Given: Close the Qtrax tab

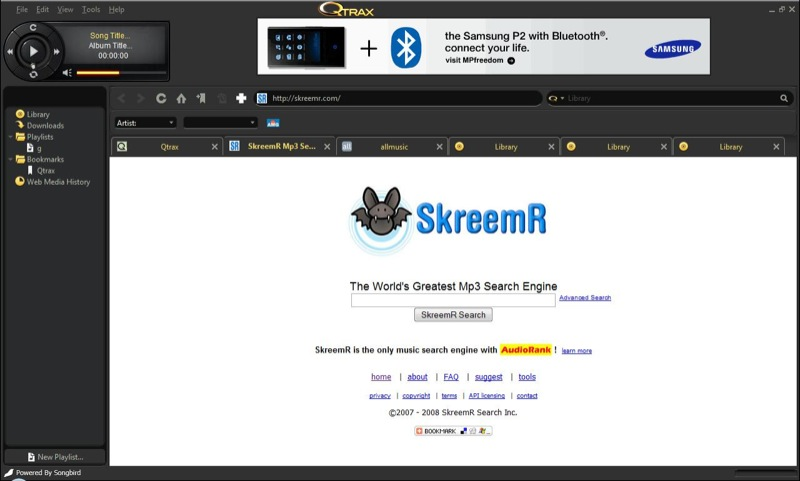Looking at the screenshot, I should click(215, 147).
